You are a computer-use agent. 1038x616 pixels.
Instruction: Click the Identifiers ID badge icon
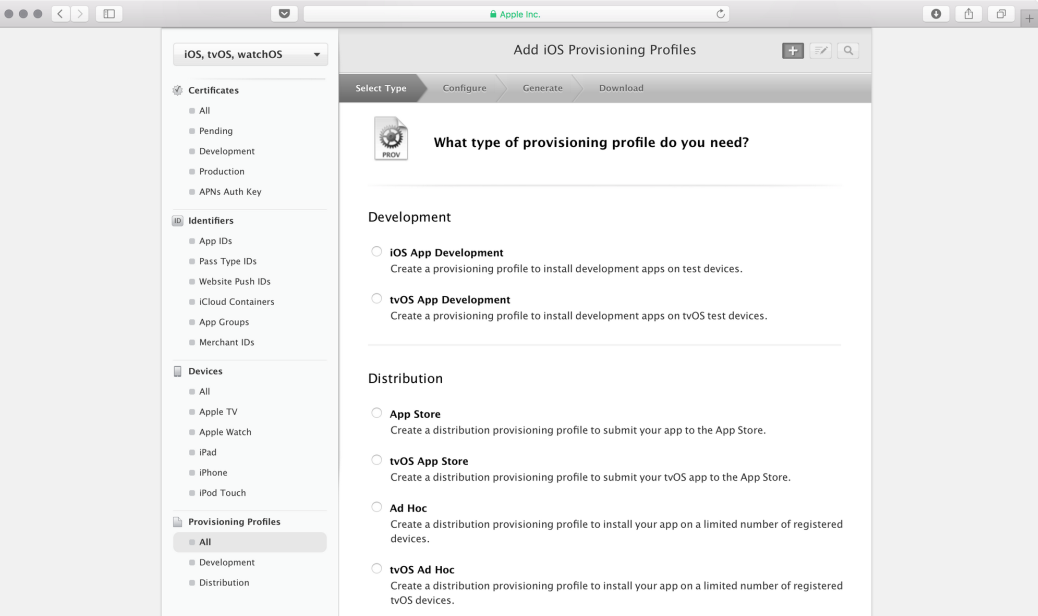coord(177,220)
